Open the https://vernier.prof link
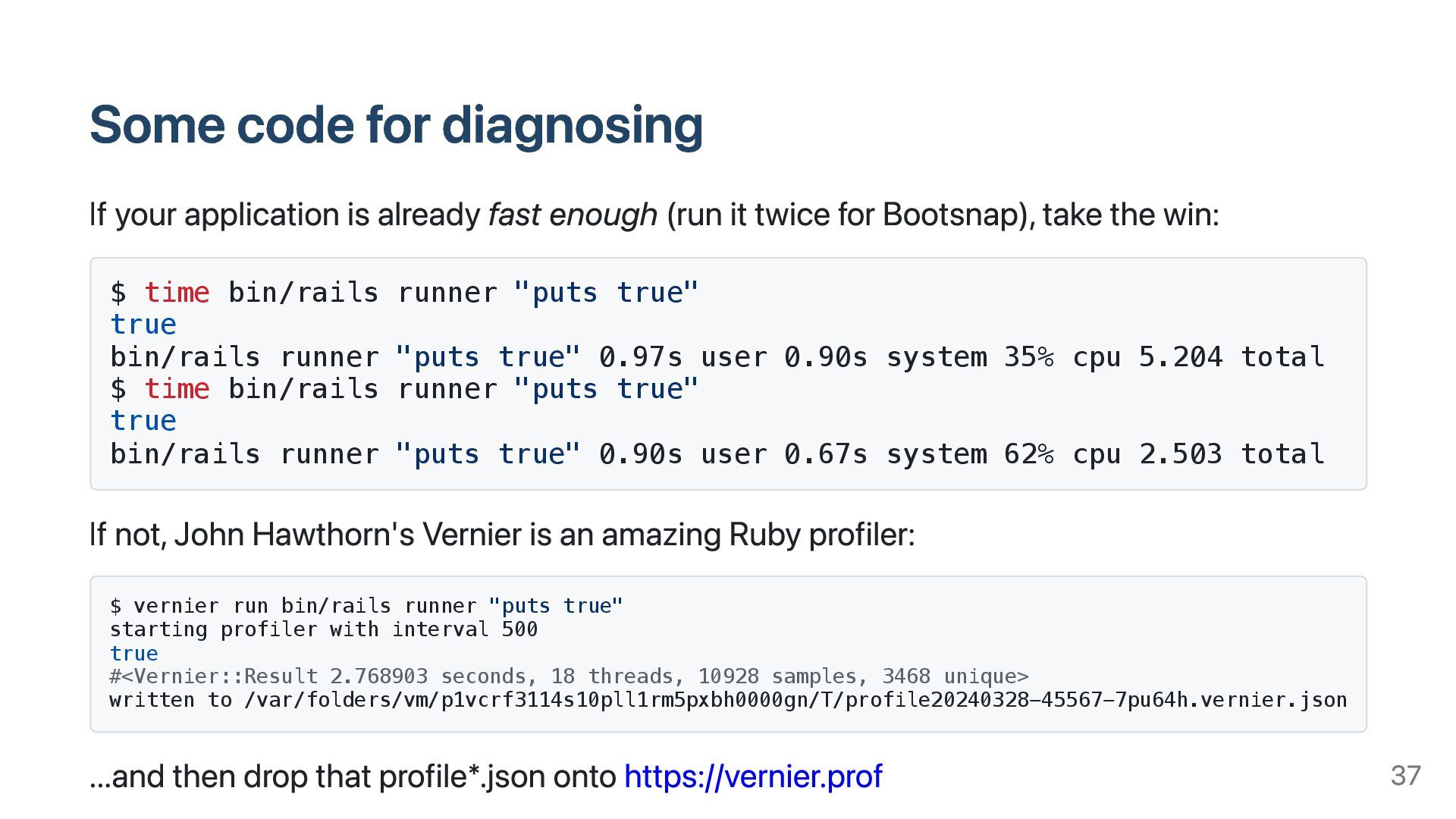Viewport: 1456px width, 819px height. point(752,776)
